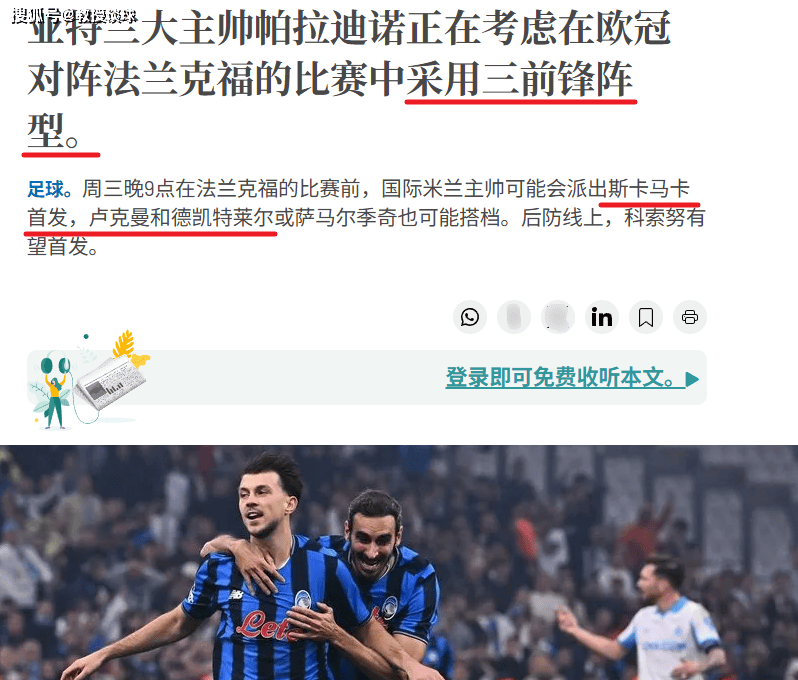Bookmark this article with the save icon

646,317
